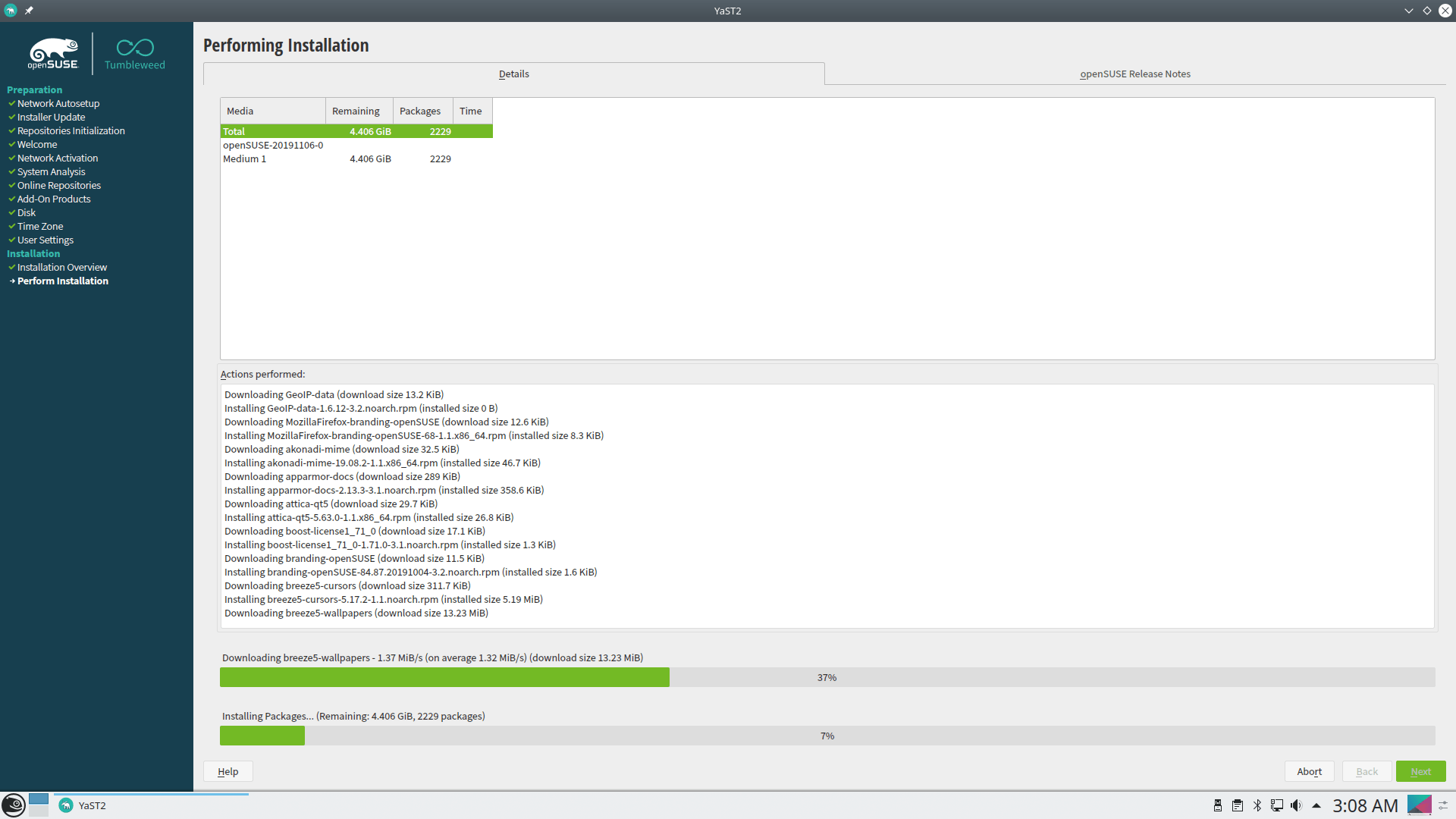Screen dimensions: 1456x819
Task: Click the pin window icon in titlebar
Action: [x=29, y=11]
